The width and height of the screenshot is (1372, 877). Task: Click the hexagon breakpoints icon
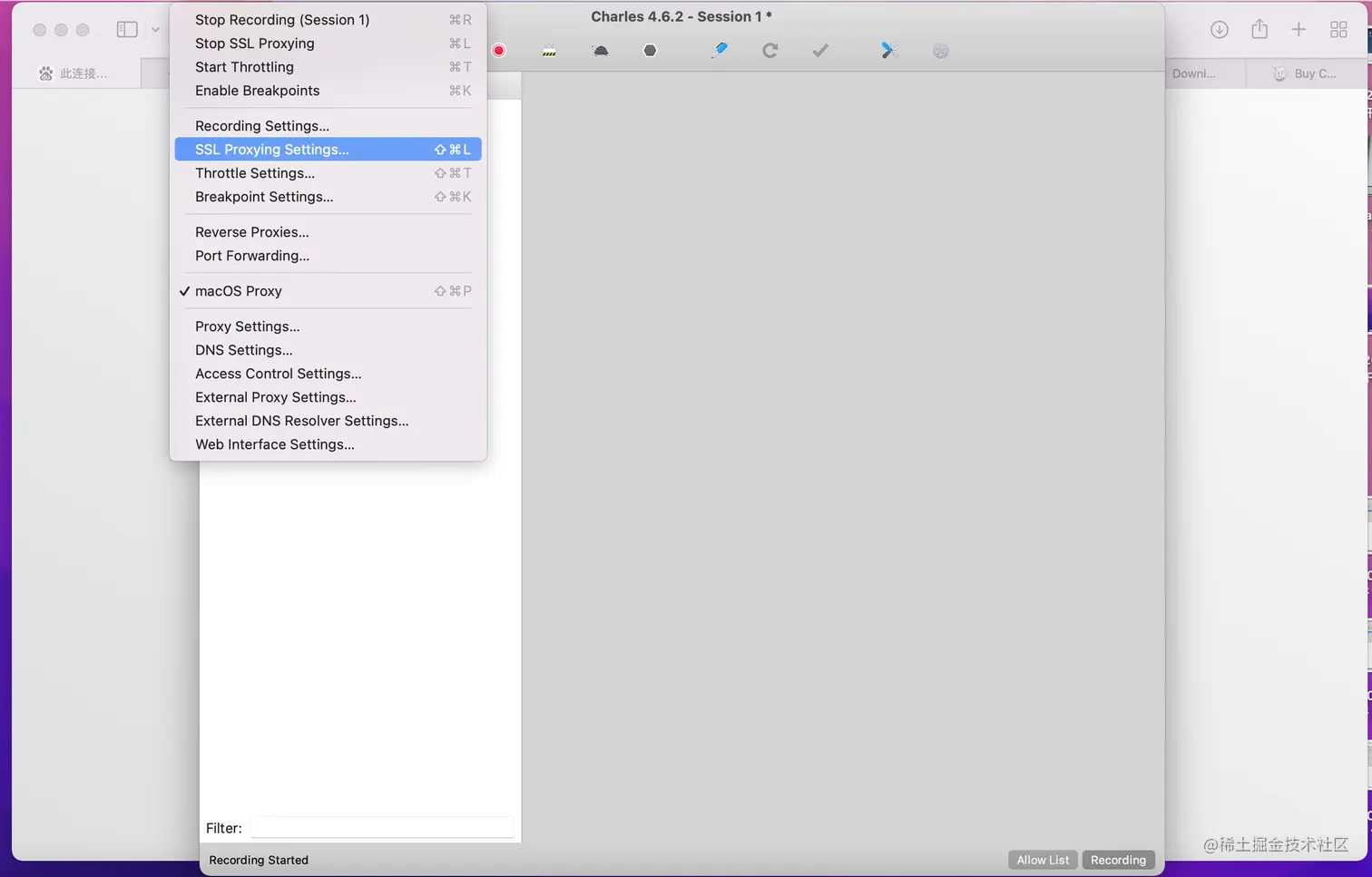coord(650,51)
